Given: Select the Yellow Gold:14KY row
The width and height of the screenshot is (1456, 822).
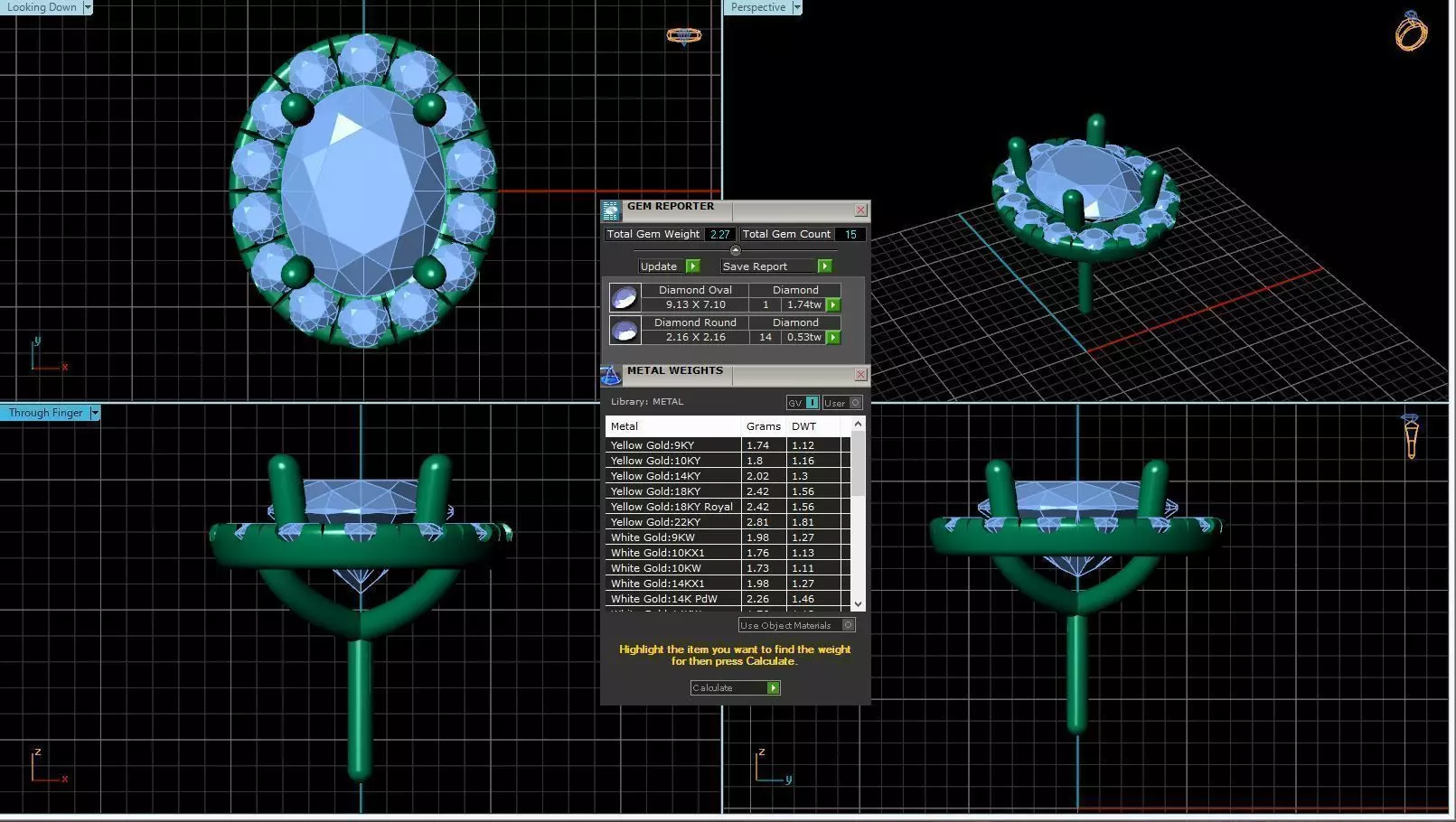Looking at the screenshot, I should (x=728, y=476).
